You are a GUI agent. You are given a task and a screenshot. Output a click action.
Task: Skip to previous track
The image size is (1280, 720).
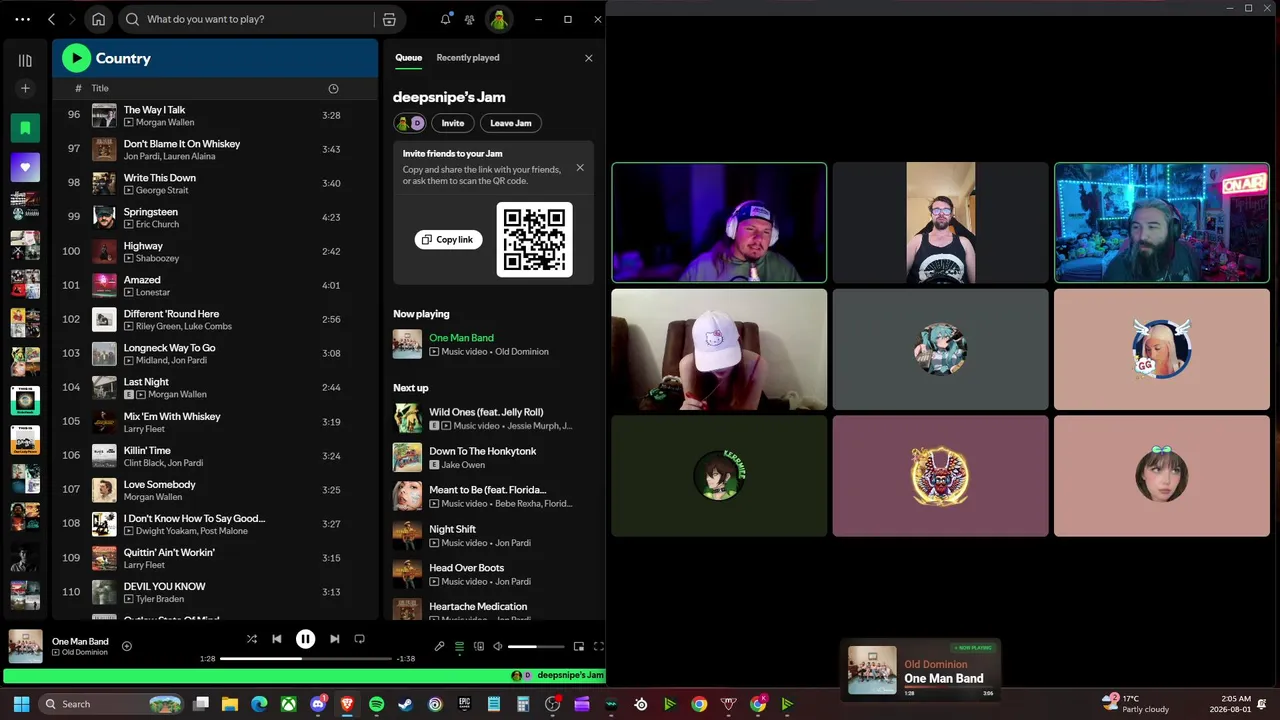point(277,639)
